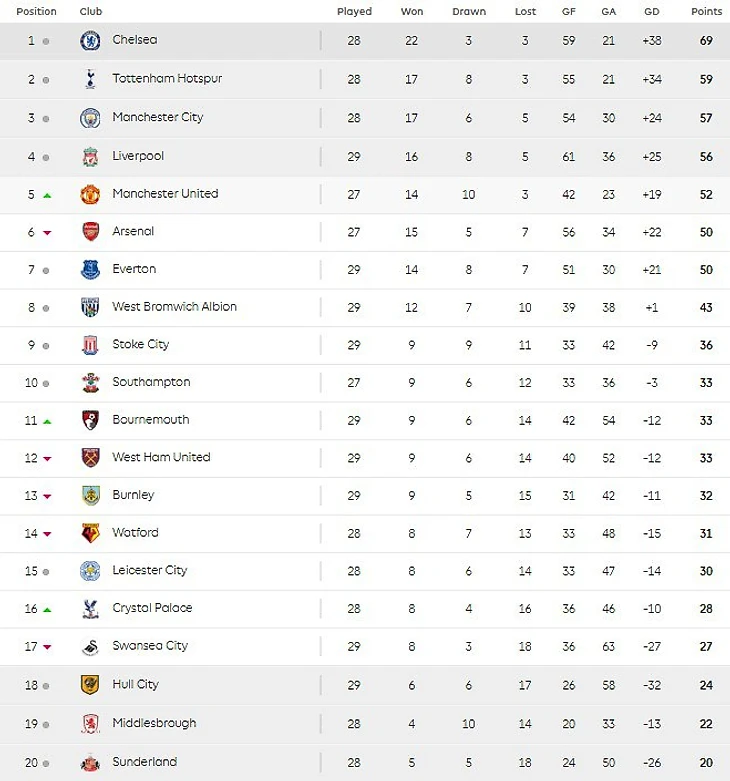Click the Everton club crest icon
730x781 pixels.
tap(90, 270)
